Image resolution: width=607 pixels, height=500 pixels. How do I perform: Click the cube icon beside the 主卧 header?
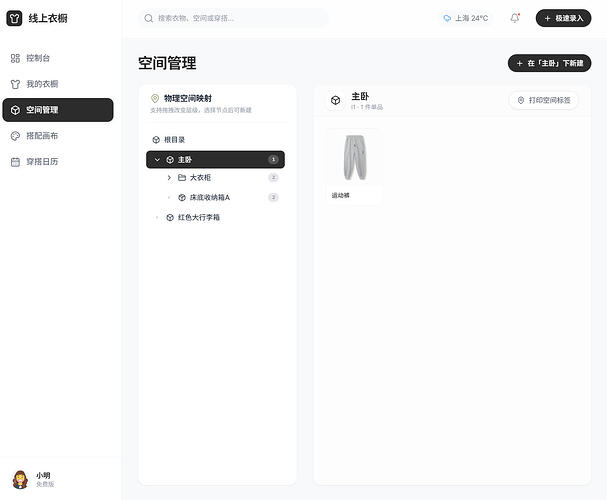coord(336,101)
